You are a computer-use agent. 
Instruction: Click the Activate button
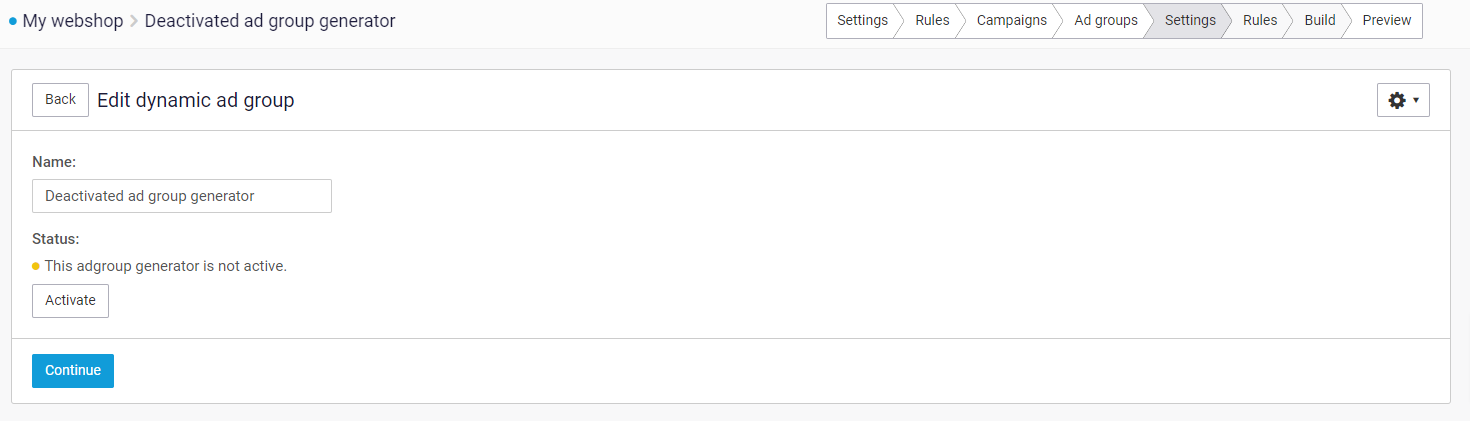70,301
